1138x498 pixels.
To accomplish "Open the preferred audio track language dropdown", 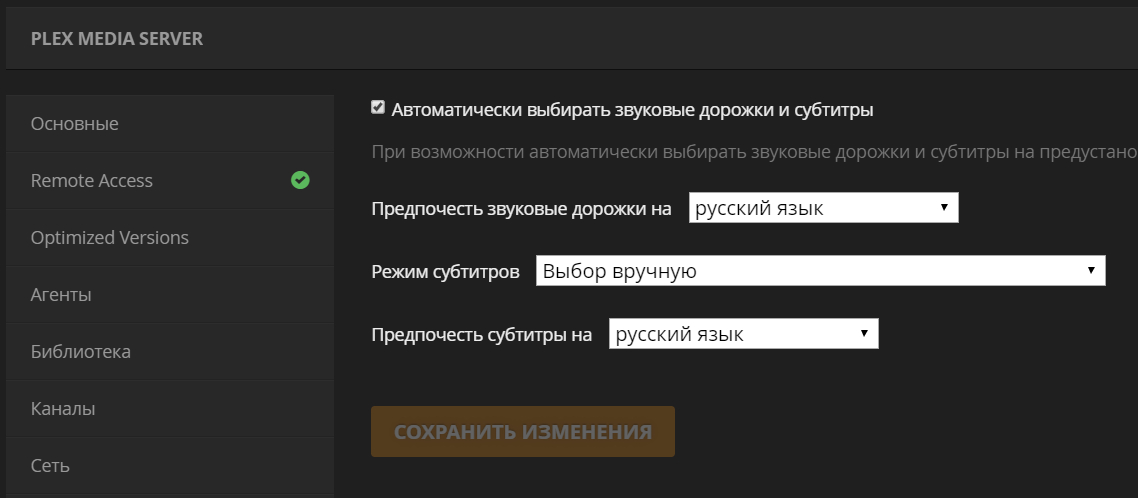I will 823,209.
